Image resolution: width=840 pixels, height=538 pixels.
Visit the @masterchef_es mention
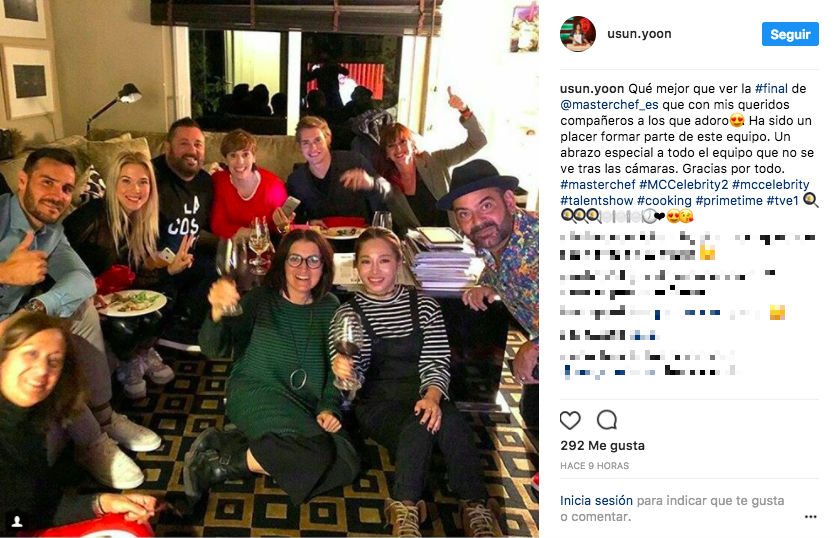(609, 104)
